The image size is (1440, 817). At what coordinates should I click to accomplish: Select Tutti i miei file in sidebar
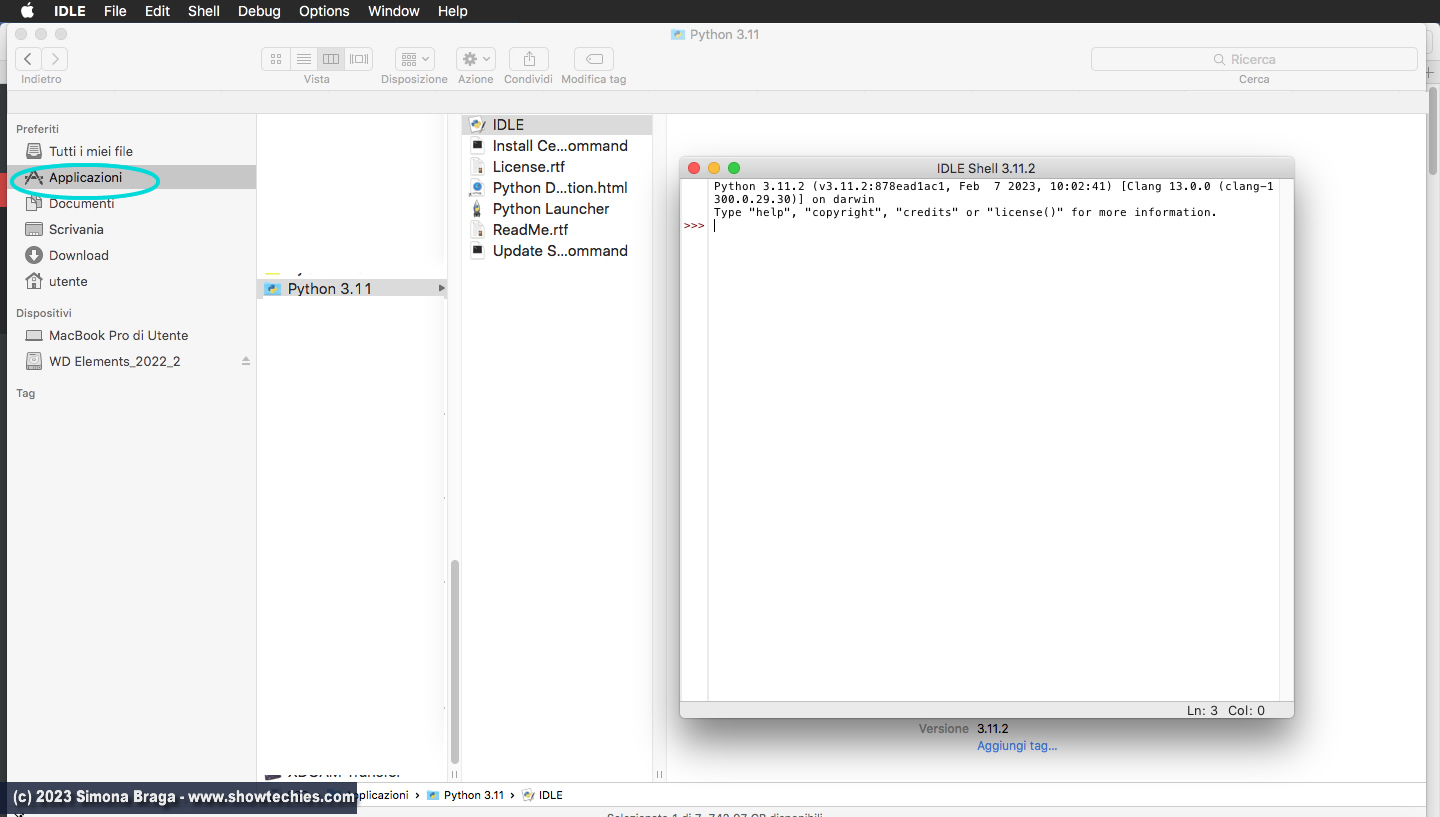coord(132,151)
